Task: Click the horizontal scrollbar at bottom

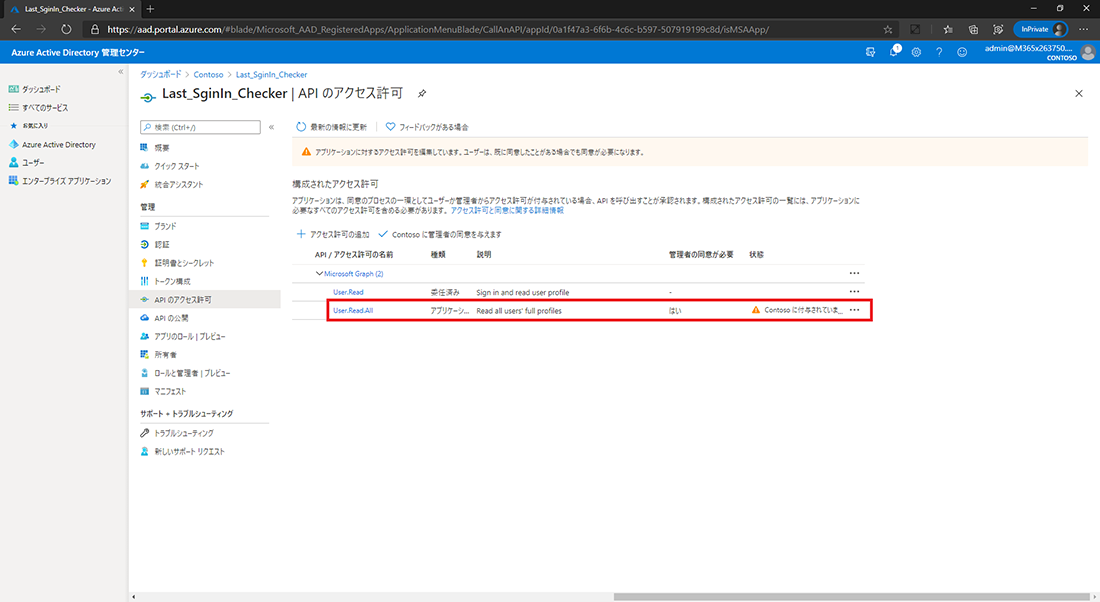Action: 851,597
